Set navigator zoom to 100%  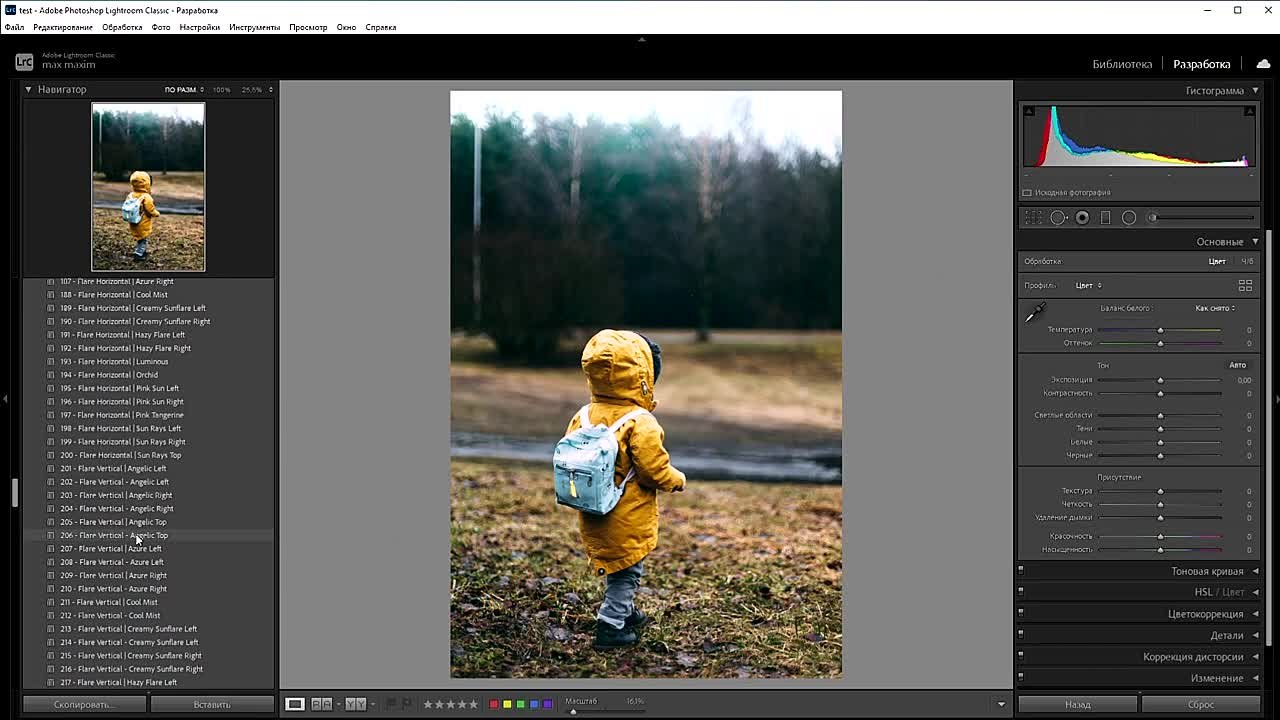click(221, 90)
